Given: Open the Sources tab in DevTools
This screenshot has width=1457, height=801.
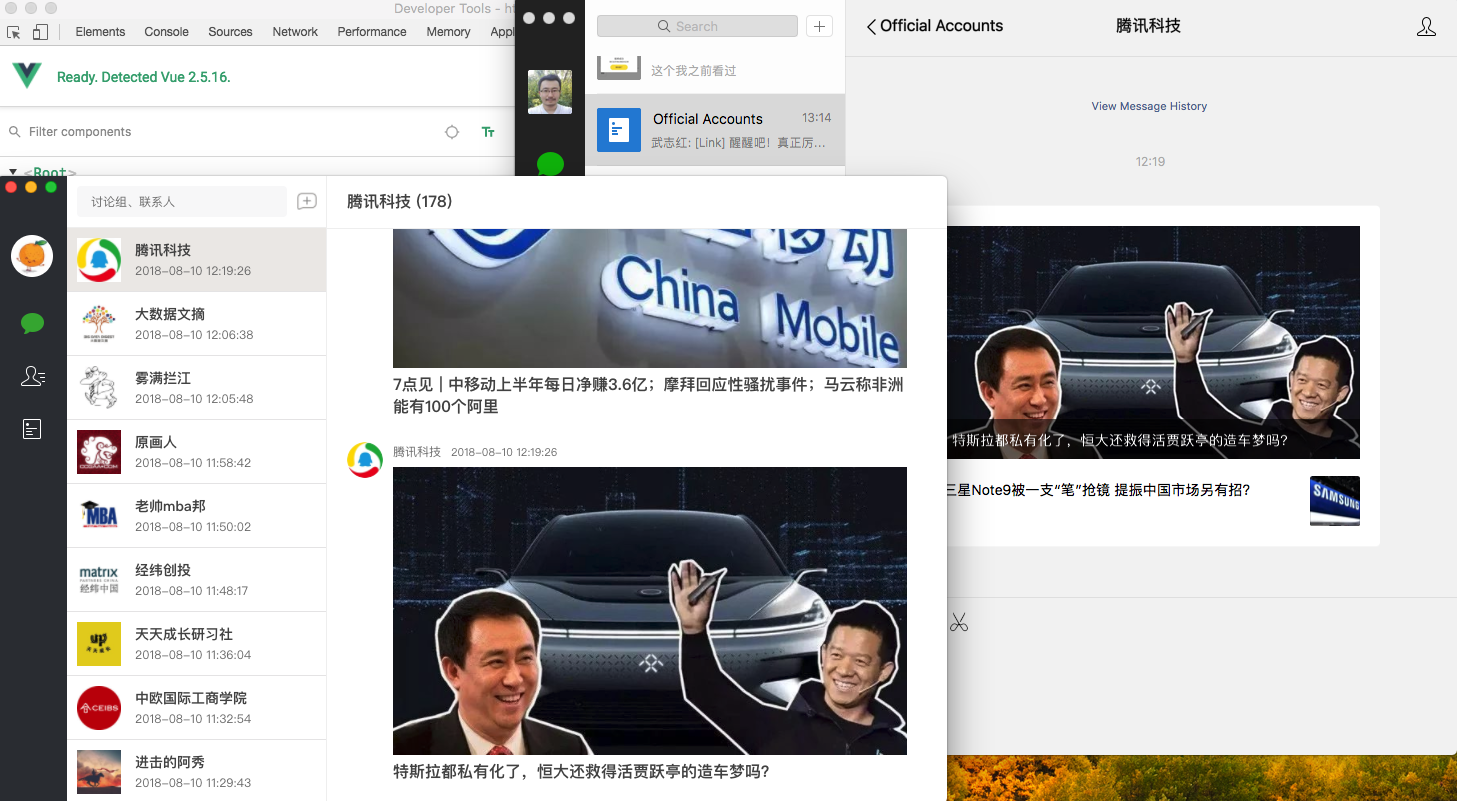Looking at the screenshot, I should pos(230,32).
